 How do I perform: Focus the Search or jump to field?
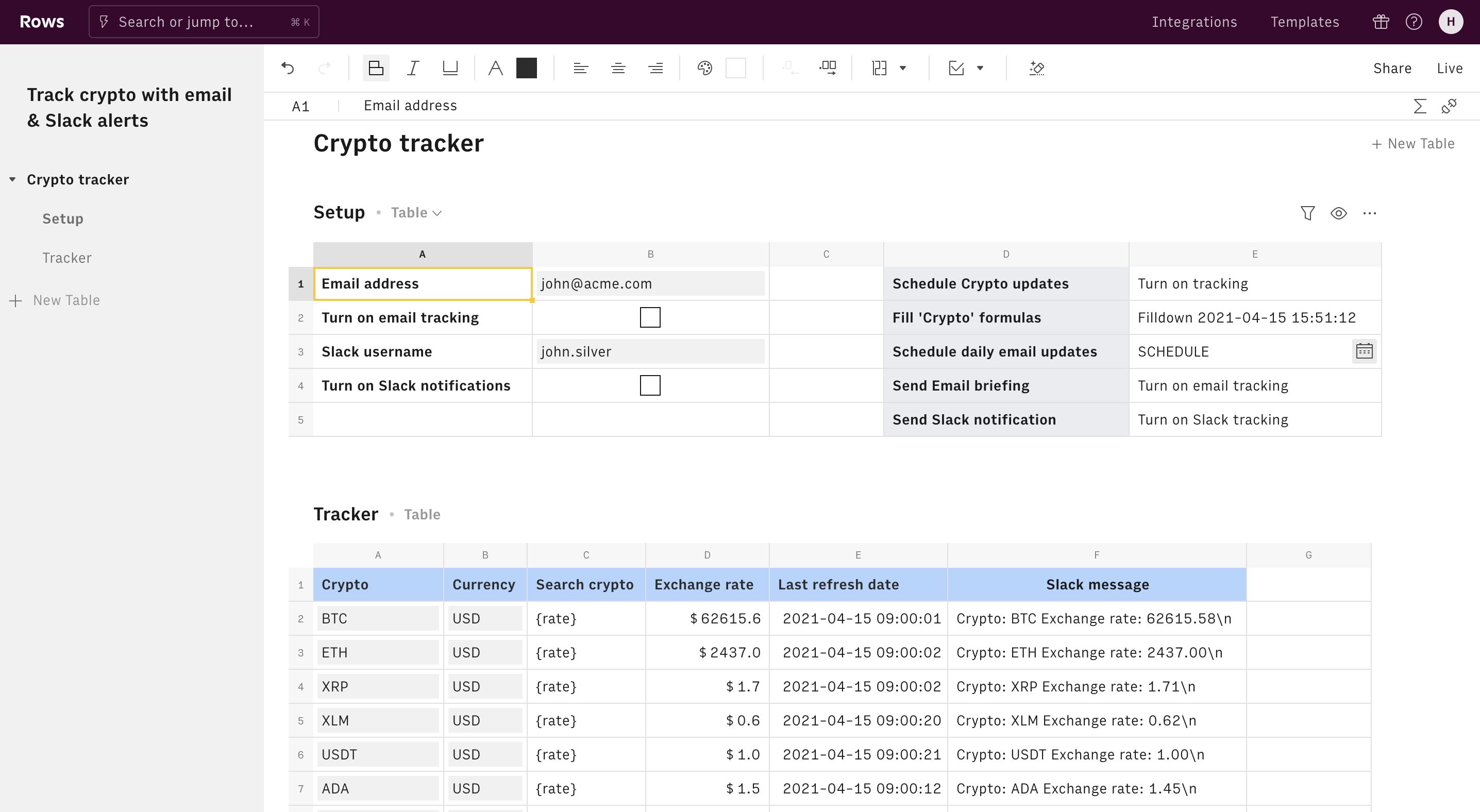204,22
